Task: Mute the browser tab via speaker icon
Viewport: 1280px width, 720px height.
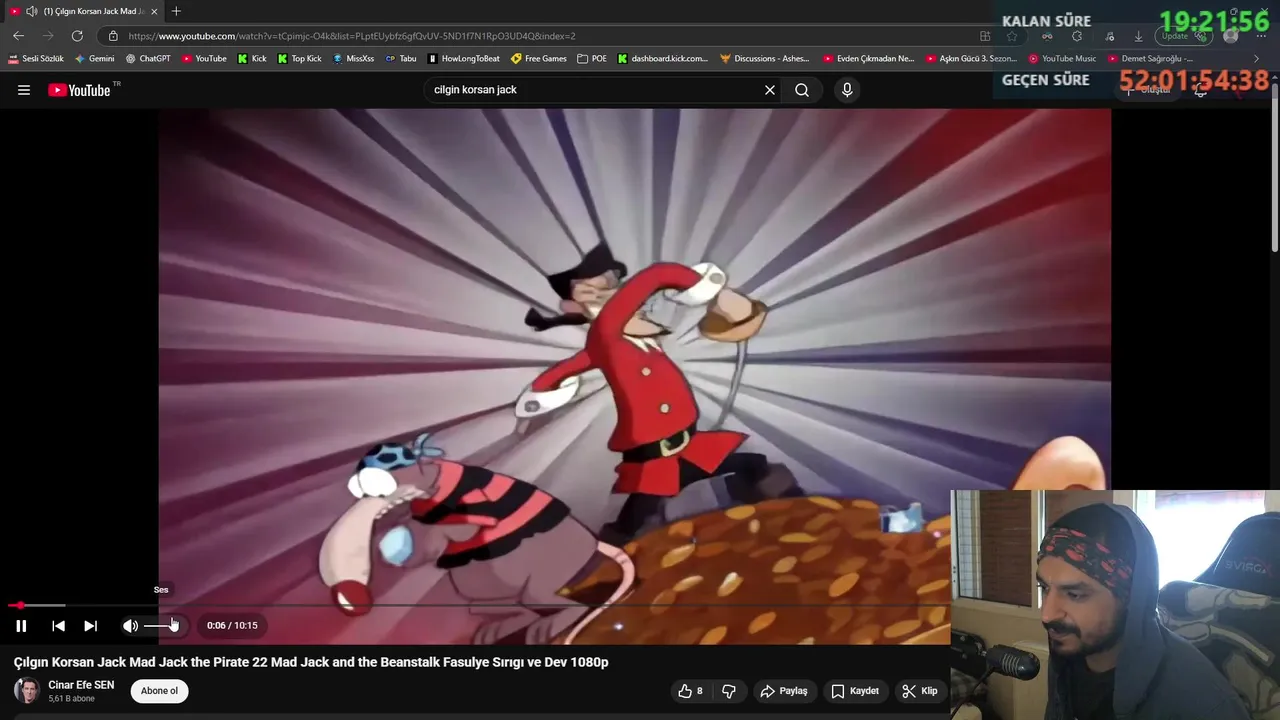Action: tap(31, 11)
